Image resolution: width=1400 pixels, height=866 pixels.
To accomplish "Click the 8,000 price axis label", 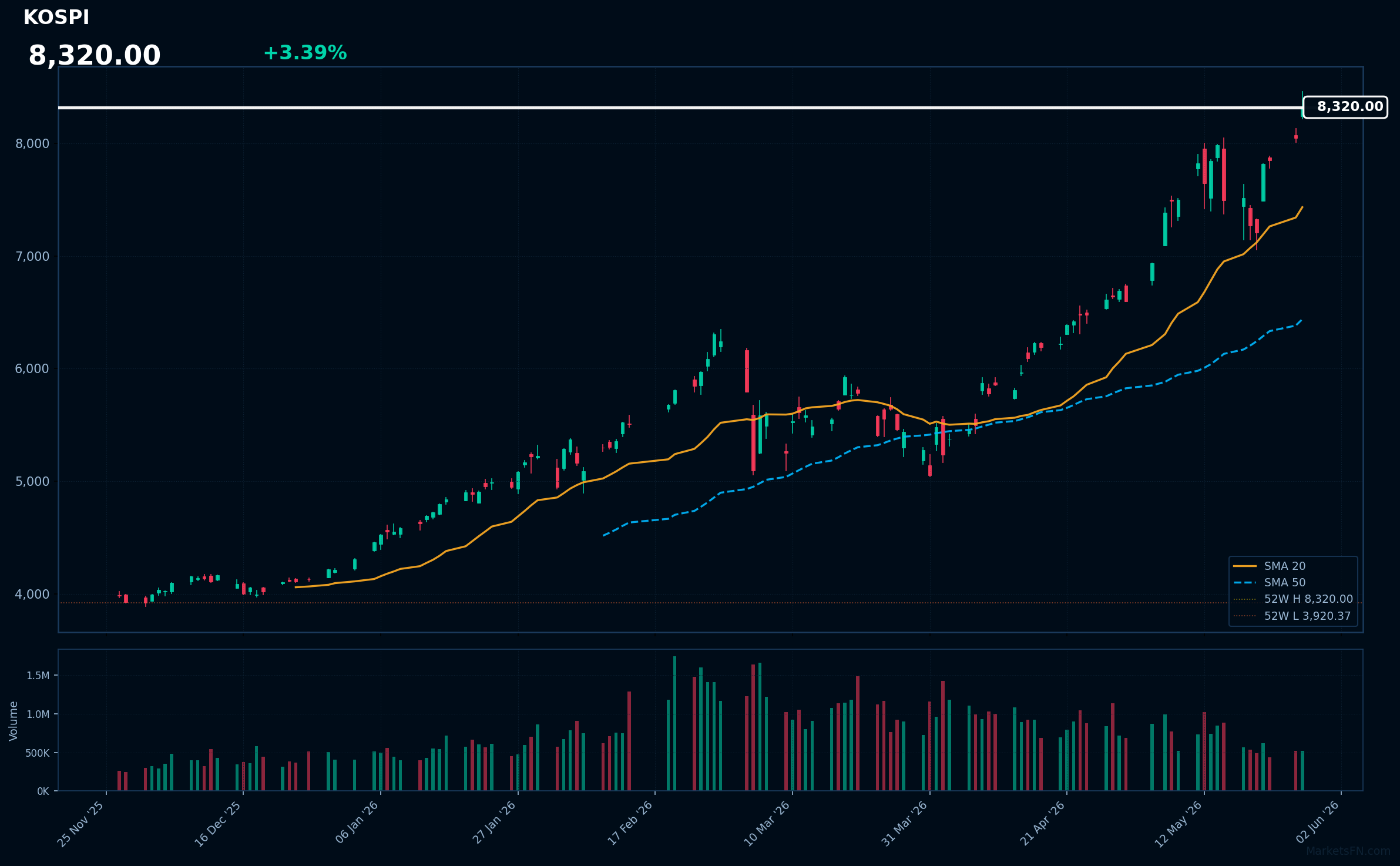I will [32, 144].
